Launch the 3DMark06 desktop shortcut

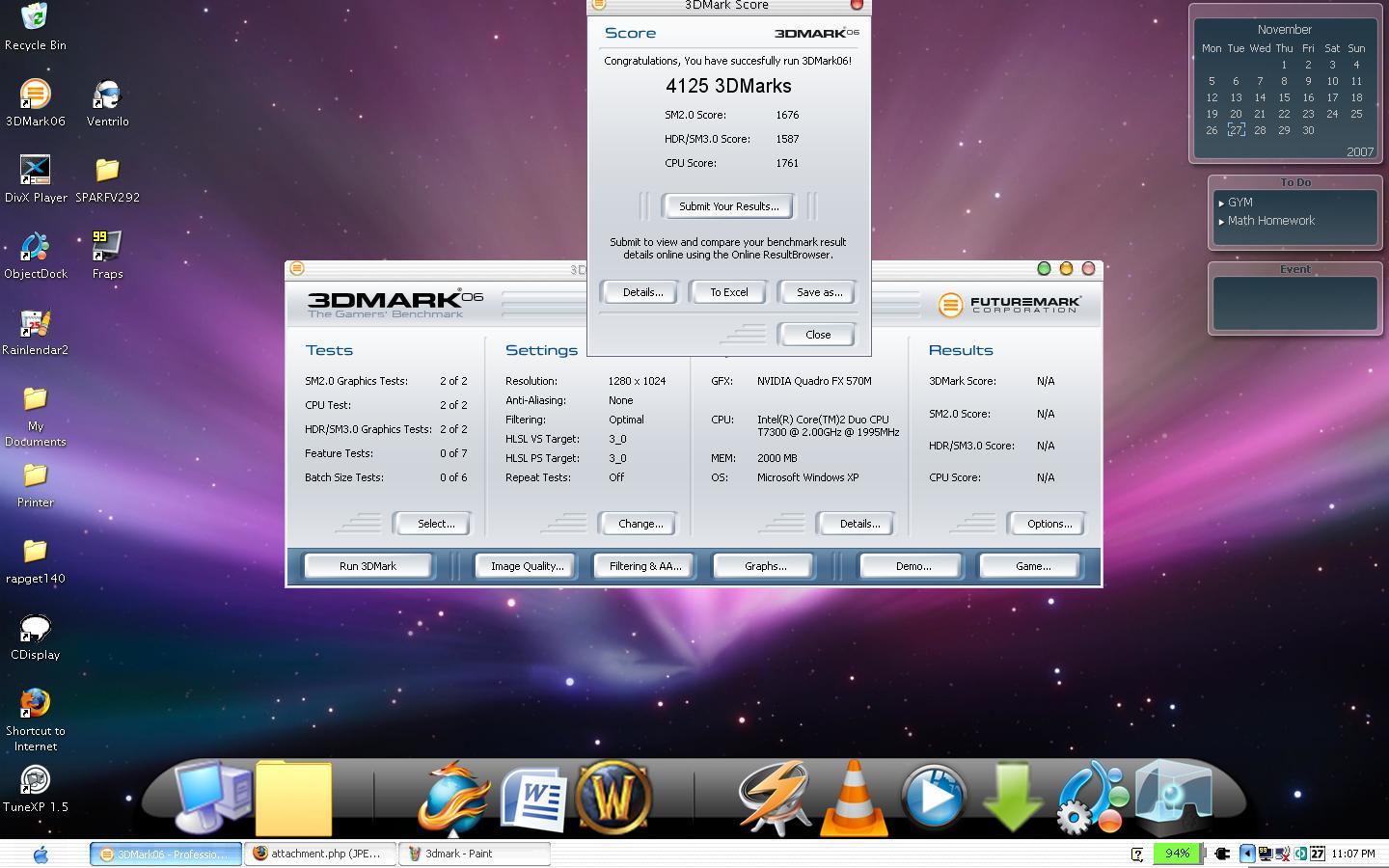pos(35,103)
